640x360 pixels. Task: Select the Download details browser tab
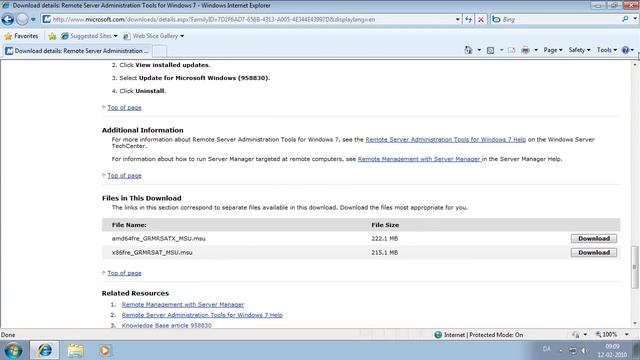click(x=78, y=51)
